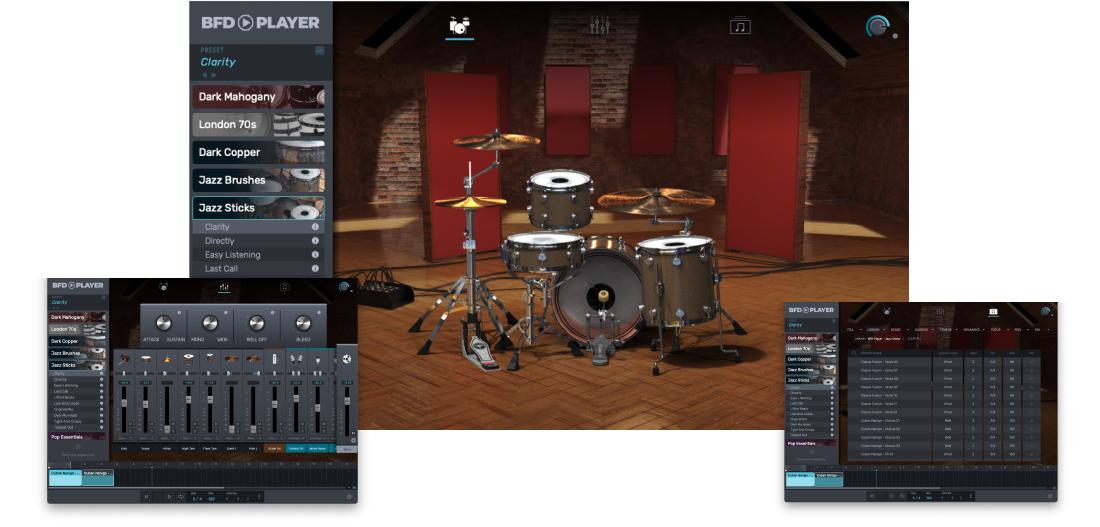Show info for Directly preset in main window
The width and height of the screenshot is (1100, 527).
[x=315, y=241]
